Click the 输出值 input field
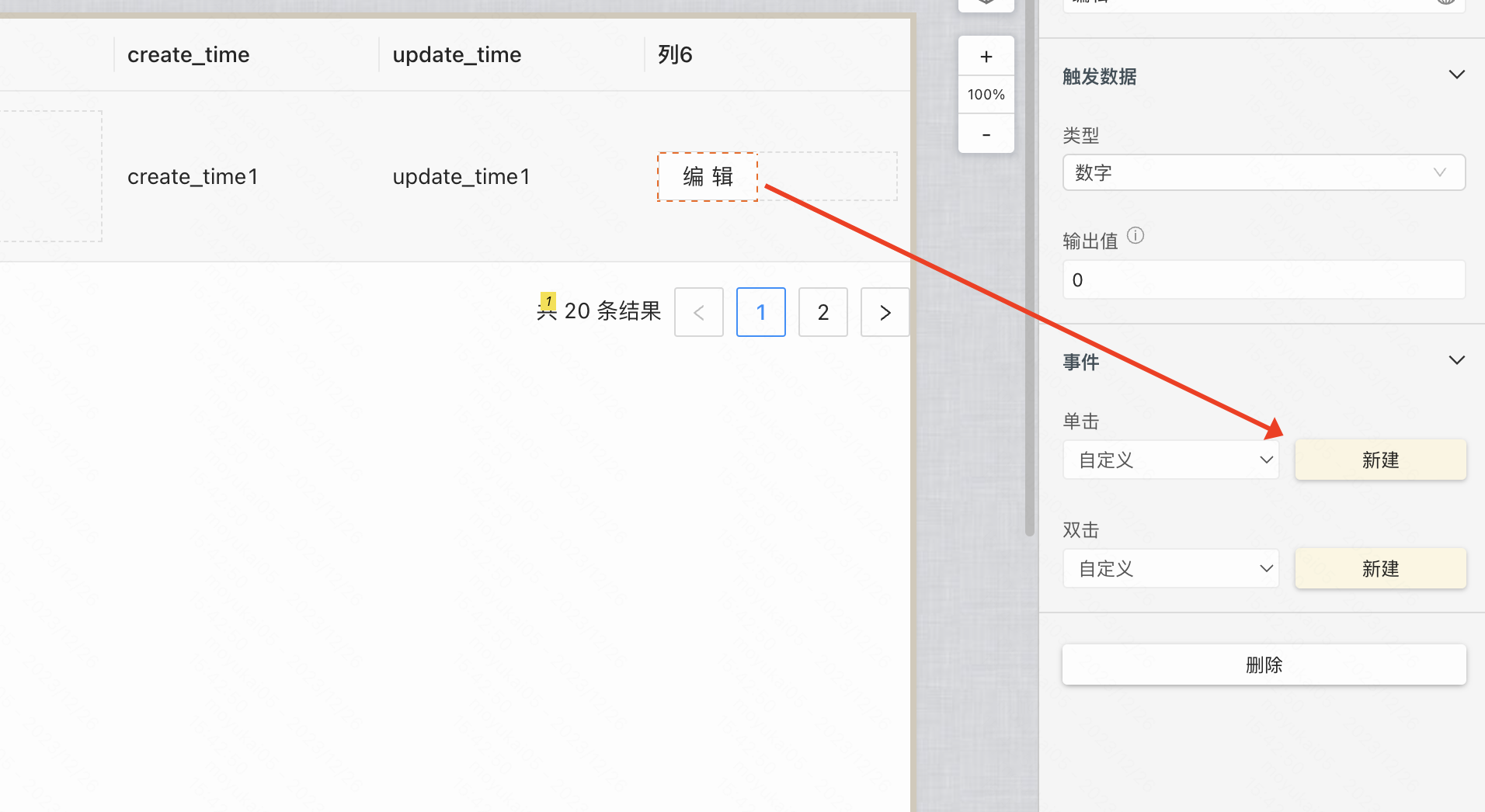The image size is (1485, 812). coord(1264,279)
